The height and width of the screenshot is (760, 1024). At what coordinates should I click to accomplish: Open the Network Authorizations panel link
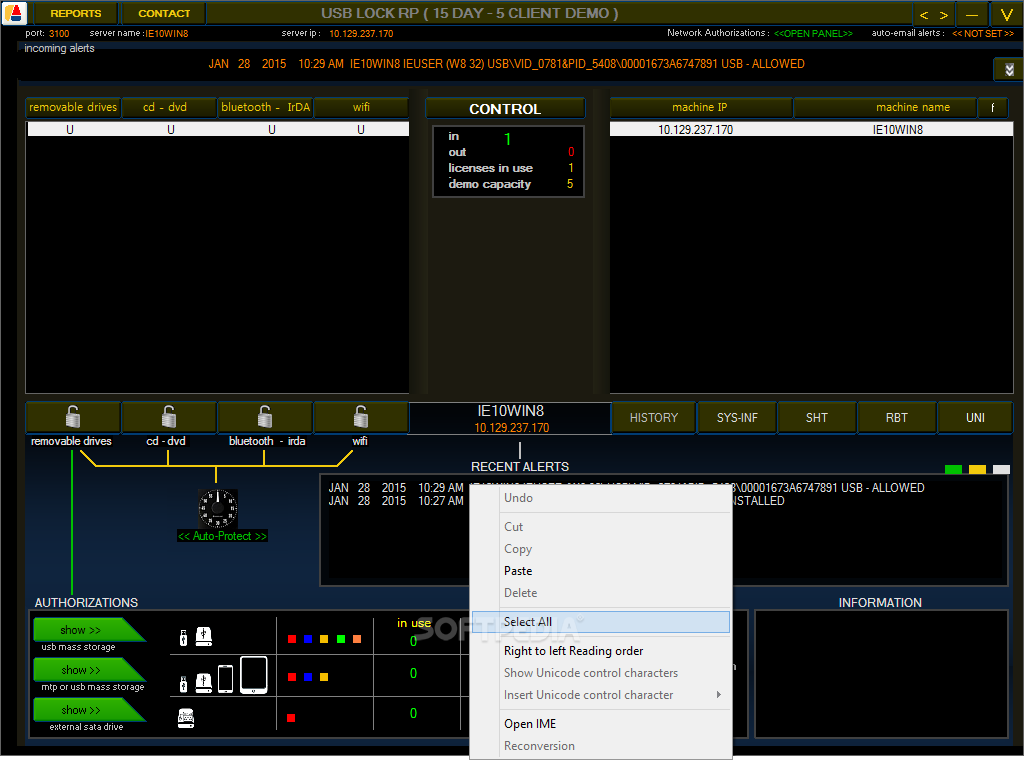[813, 33]
